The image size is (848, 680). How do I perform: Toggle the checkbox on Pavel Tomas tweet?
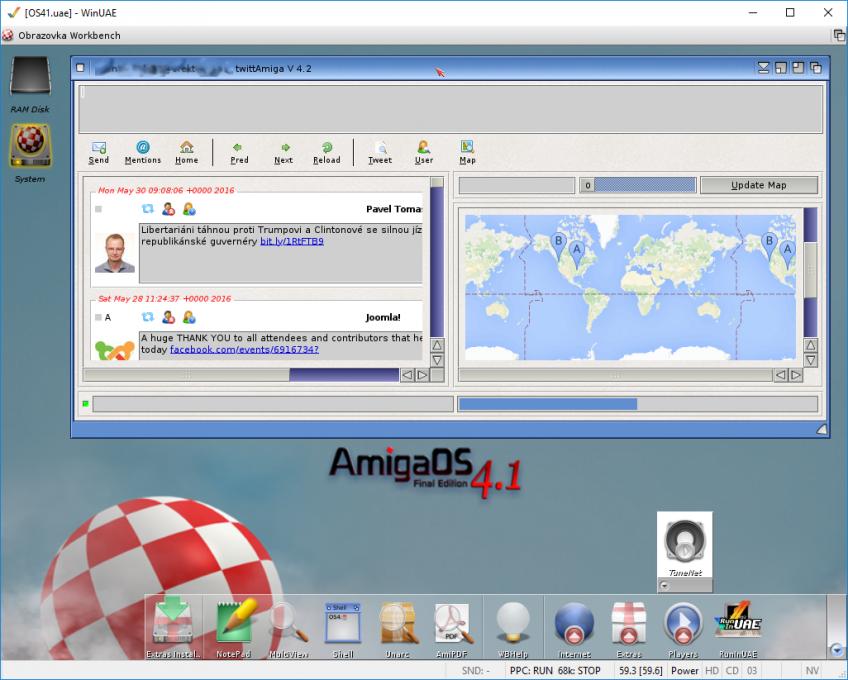[98, 209]
